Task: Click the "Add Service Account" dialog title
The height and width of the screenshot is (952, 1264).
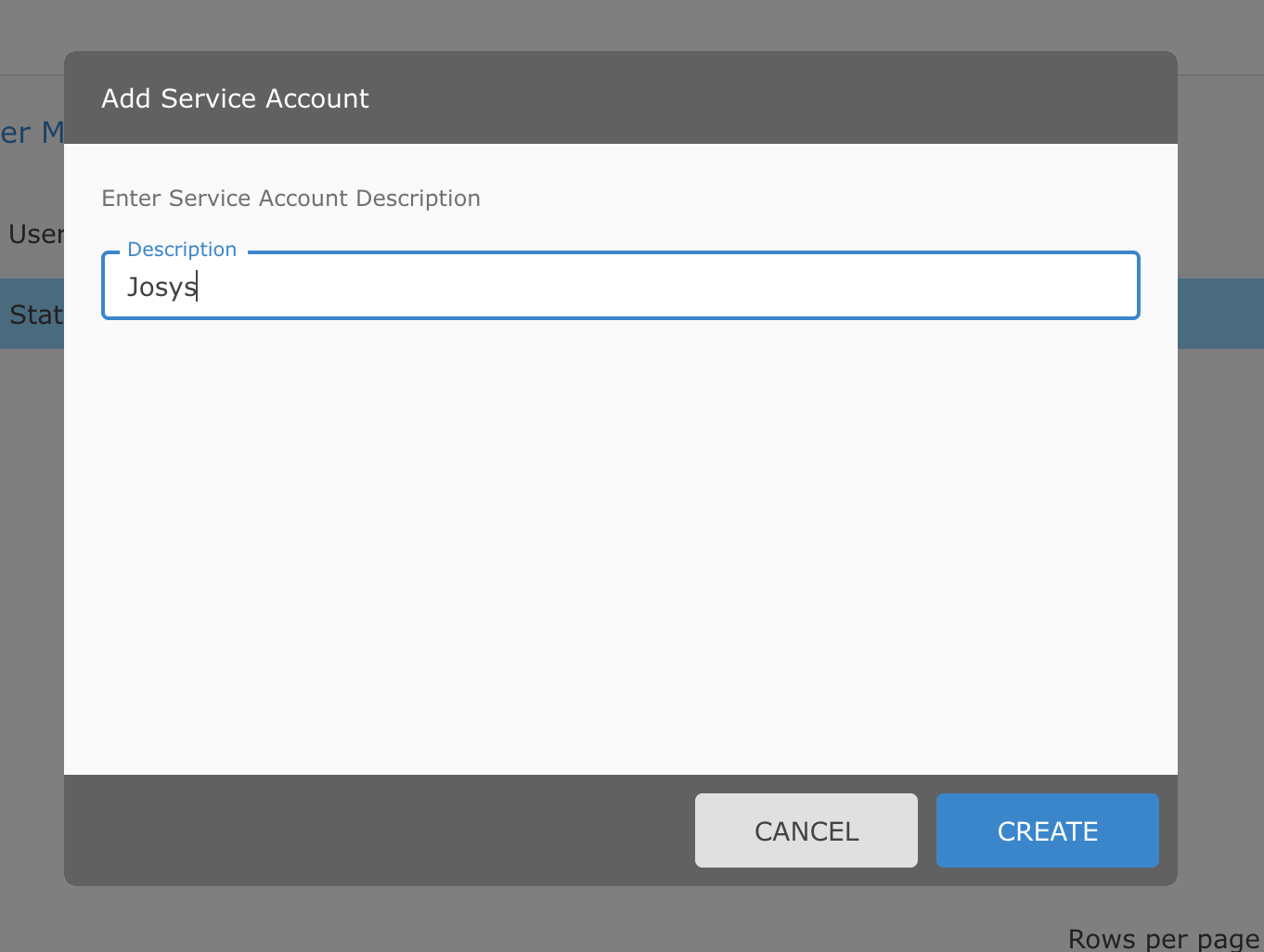Action: point(235,98)
